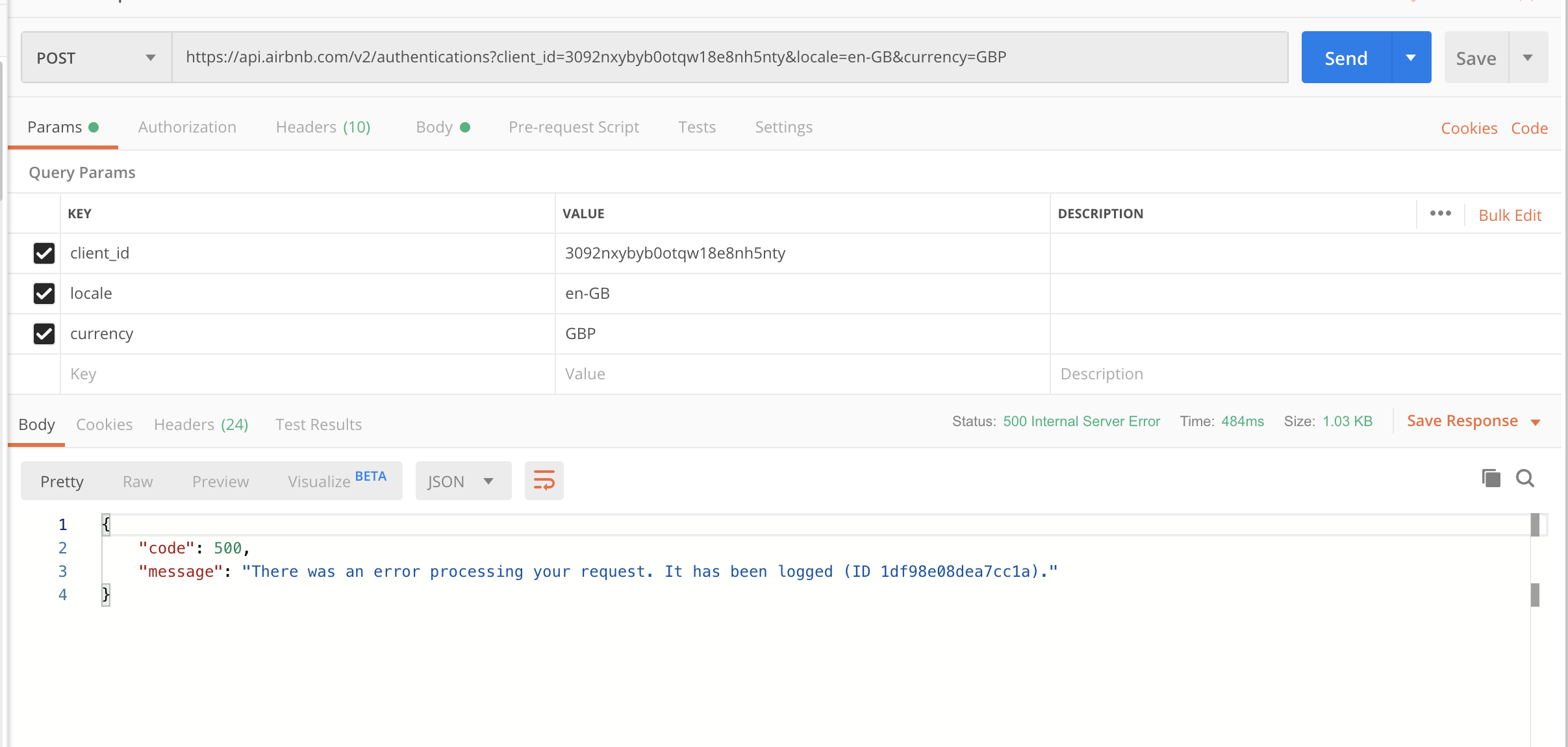Toggle line wrapping in the response viewer
The width and height of the screenshot is (1568, 747).
(543, 481)
